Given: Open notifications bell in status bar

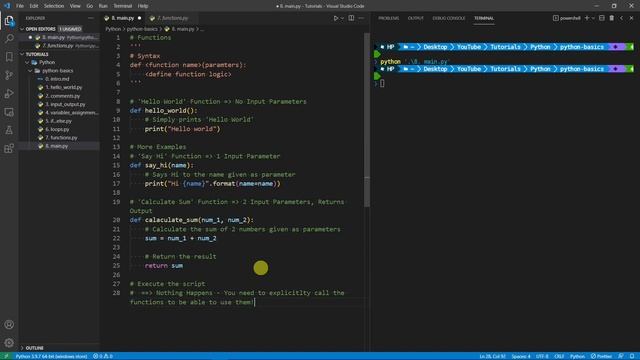Looking at the screenshot, I should click(x=632, y=356).
